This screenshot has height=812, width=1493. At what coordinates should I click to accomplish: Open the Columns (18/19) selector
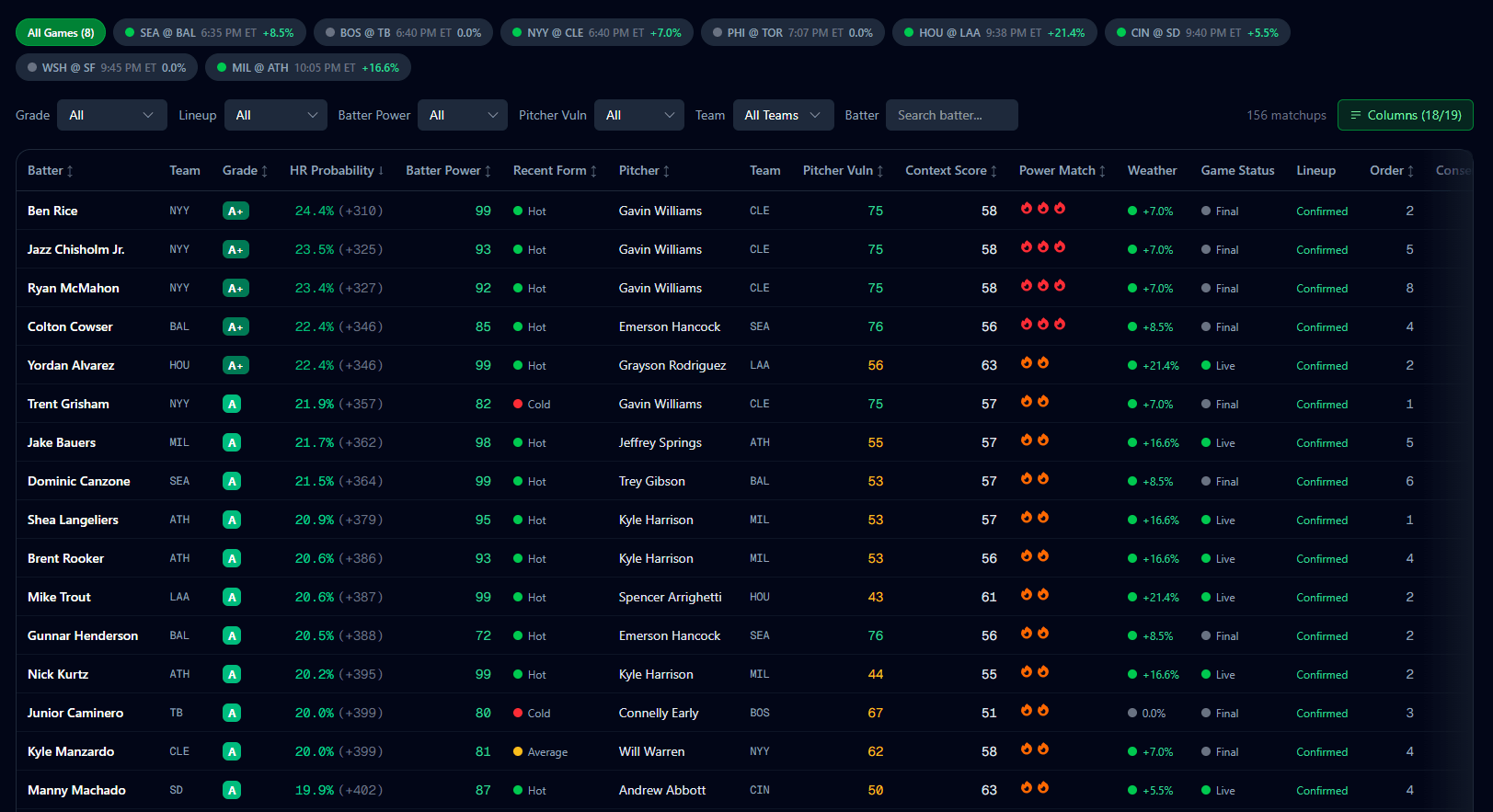1406,115
